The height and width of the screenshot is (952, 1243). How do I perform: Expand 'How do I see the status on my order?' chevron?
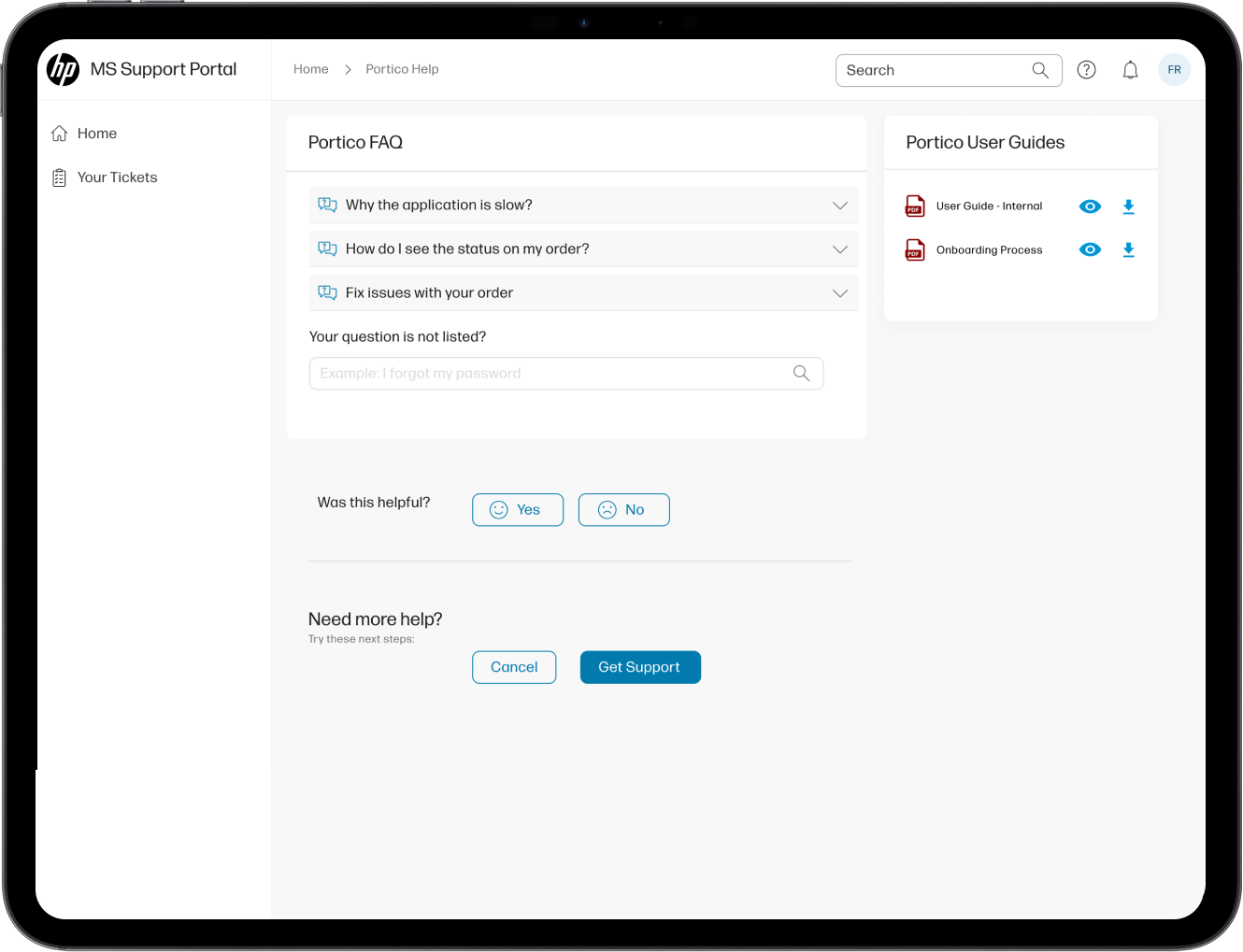click(840, 249)
